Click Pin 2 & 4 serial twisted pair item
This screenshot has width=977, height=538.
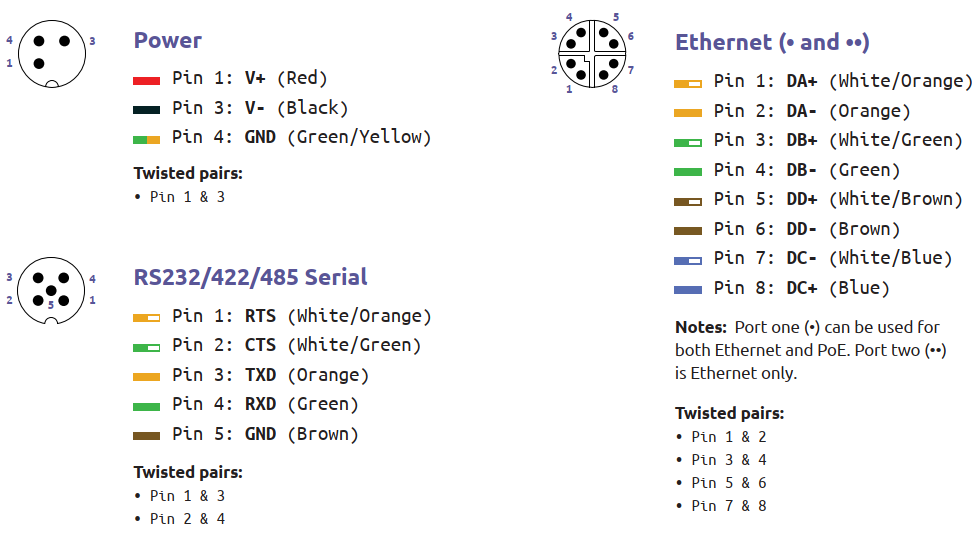(187, 519)
